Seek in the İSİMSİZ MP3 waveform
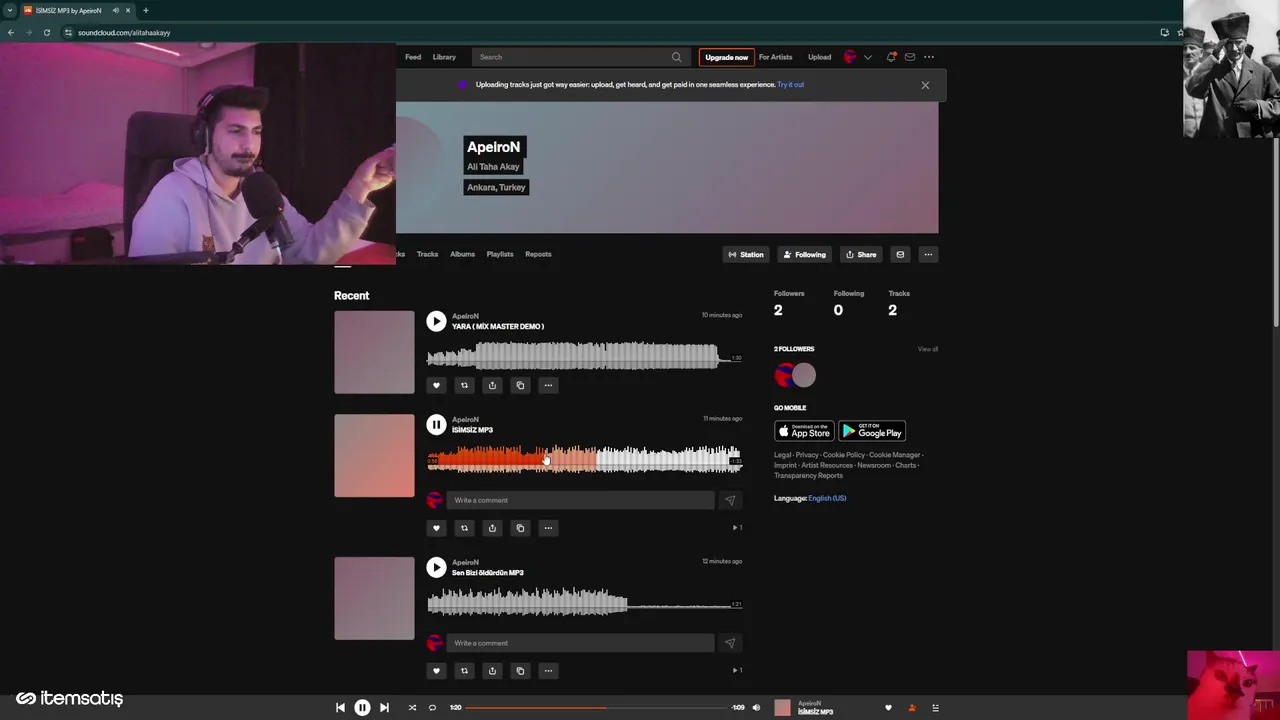 (x=584, y=460)
